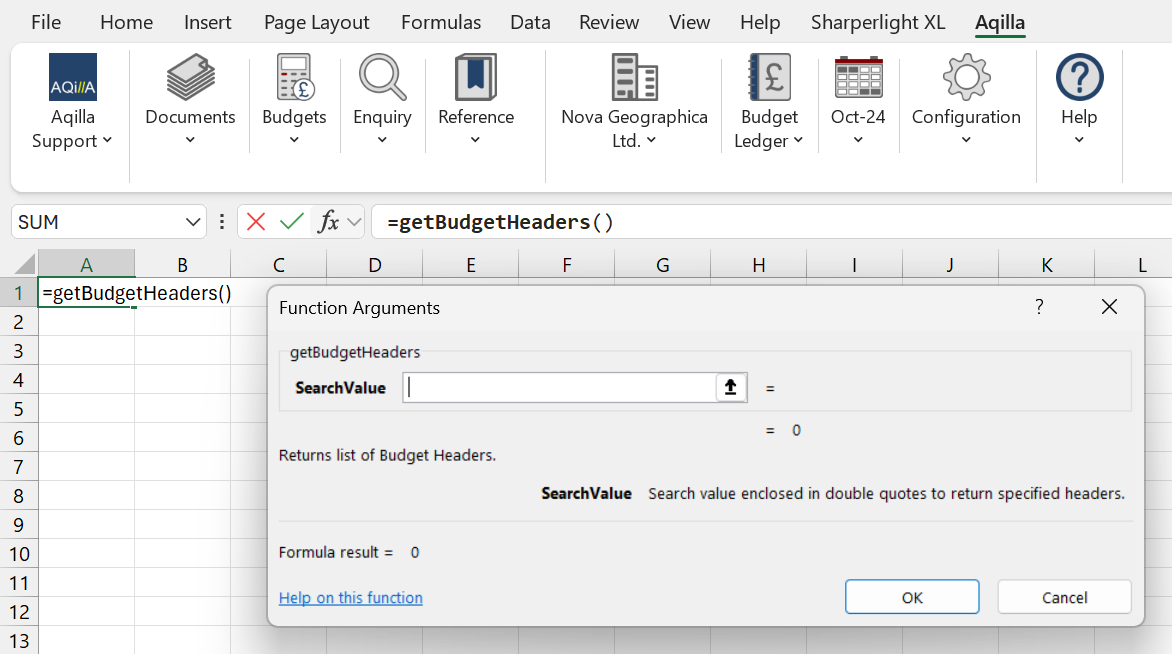Open the Sharperlight XL tab
Image resolution: width=1172 pixels, height=654 pixels.
[878, 22]
